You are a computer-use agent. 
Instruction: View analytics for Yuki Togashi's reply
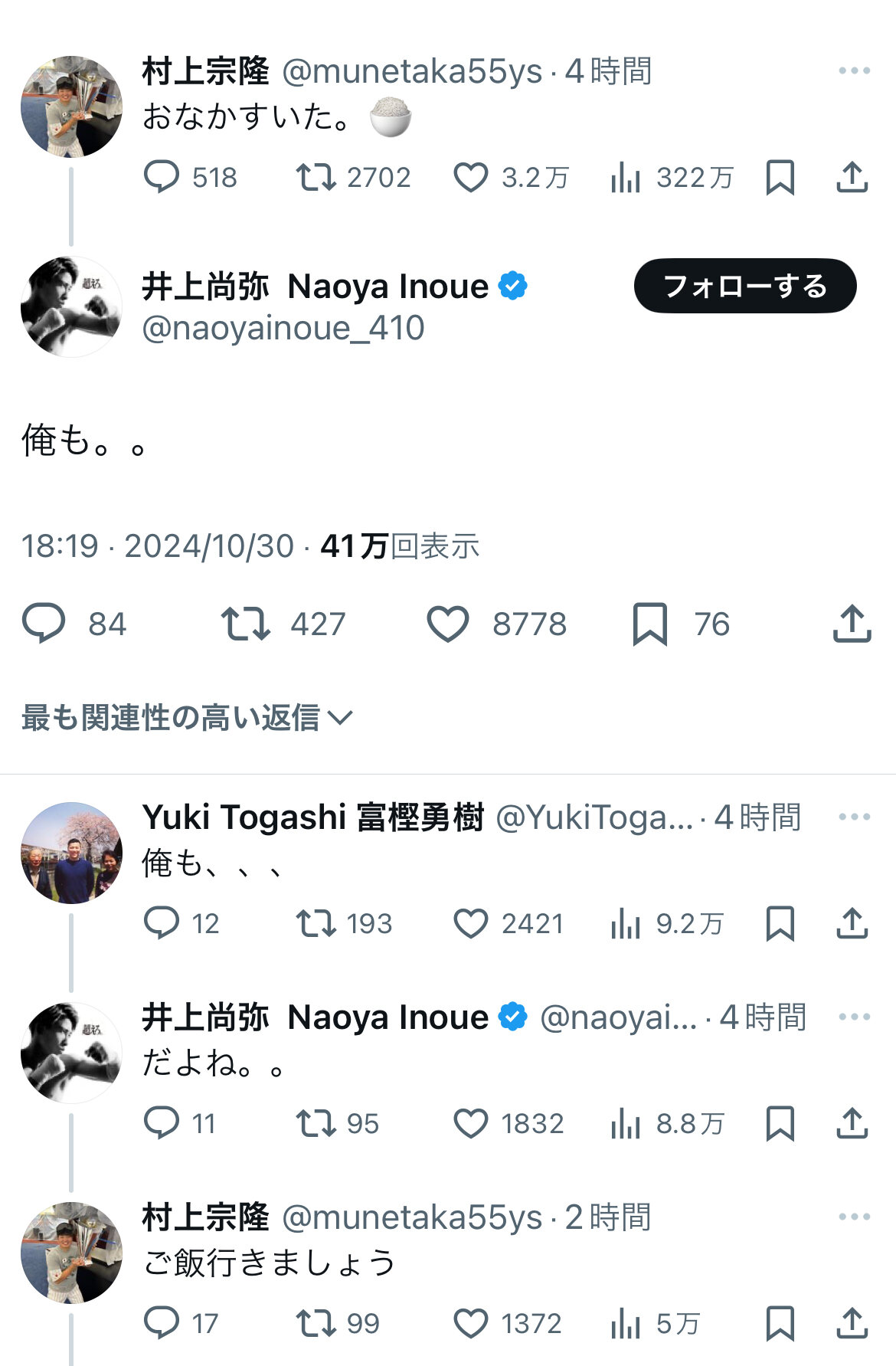[x=626, y=923]
